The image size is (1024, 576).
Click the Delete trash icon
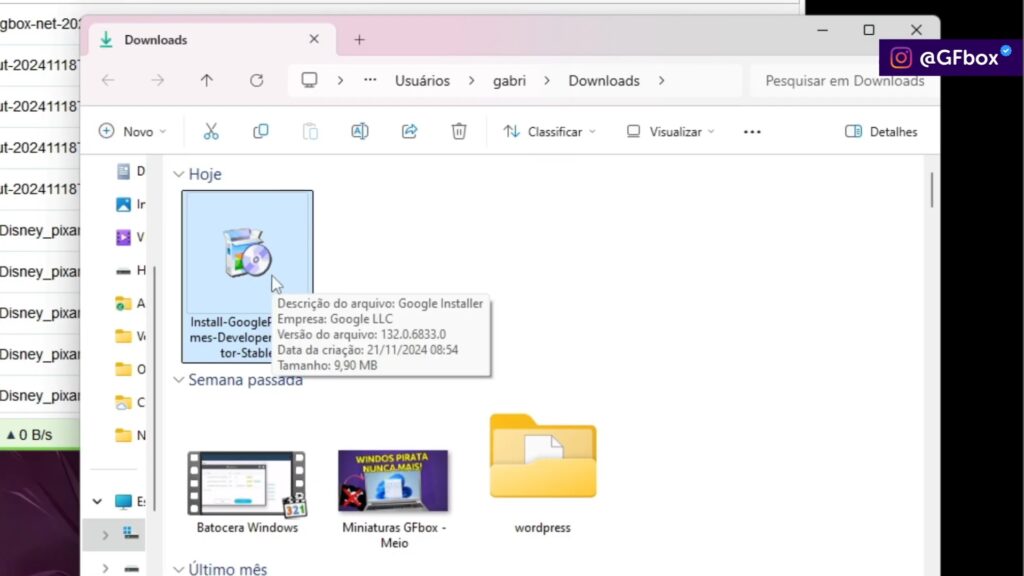tap(459, 132)
